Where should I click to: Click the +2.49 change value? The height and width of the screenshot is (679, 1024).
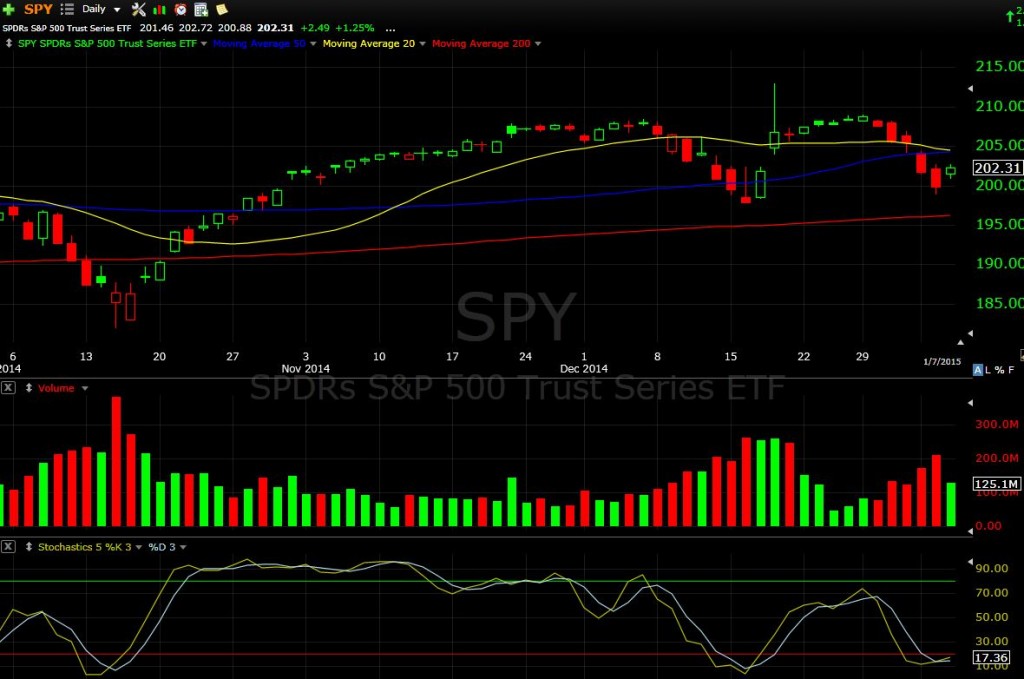[x=315, y=28]
